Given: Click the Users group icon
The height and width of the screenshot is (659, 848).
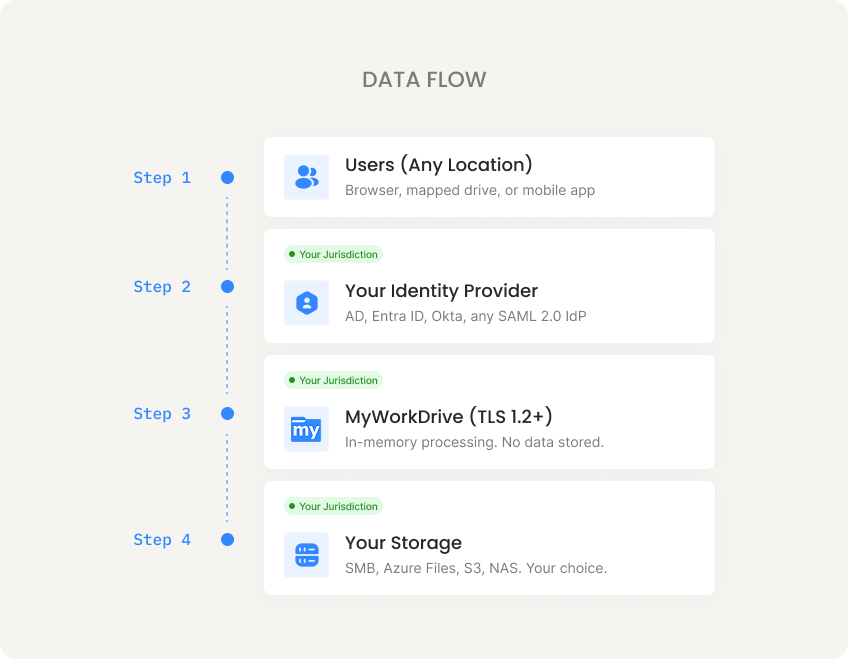Looking at the screenshot, I should click(306, 177).
